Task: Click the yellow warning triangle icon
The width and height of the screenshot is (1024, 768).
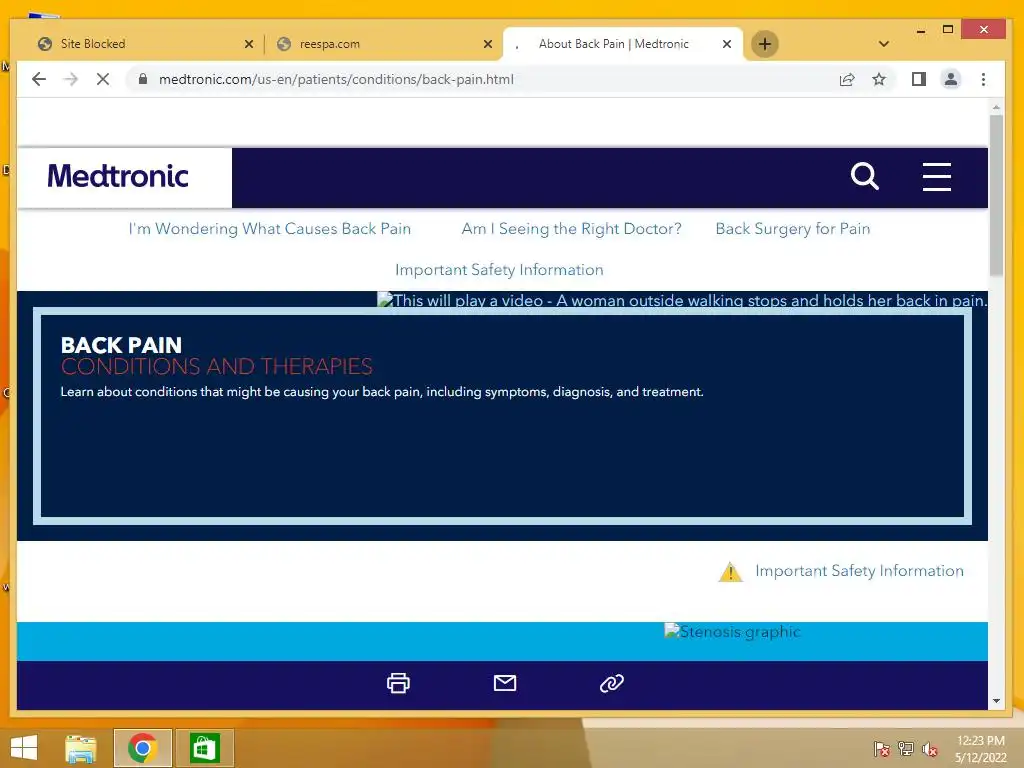Action: point(730,572)
